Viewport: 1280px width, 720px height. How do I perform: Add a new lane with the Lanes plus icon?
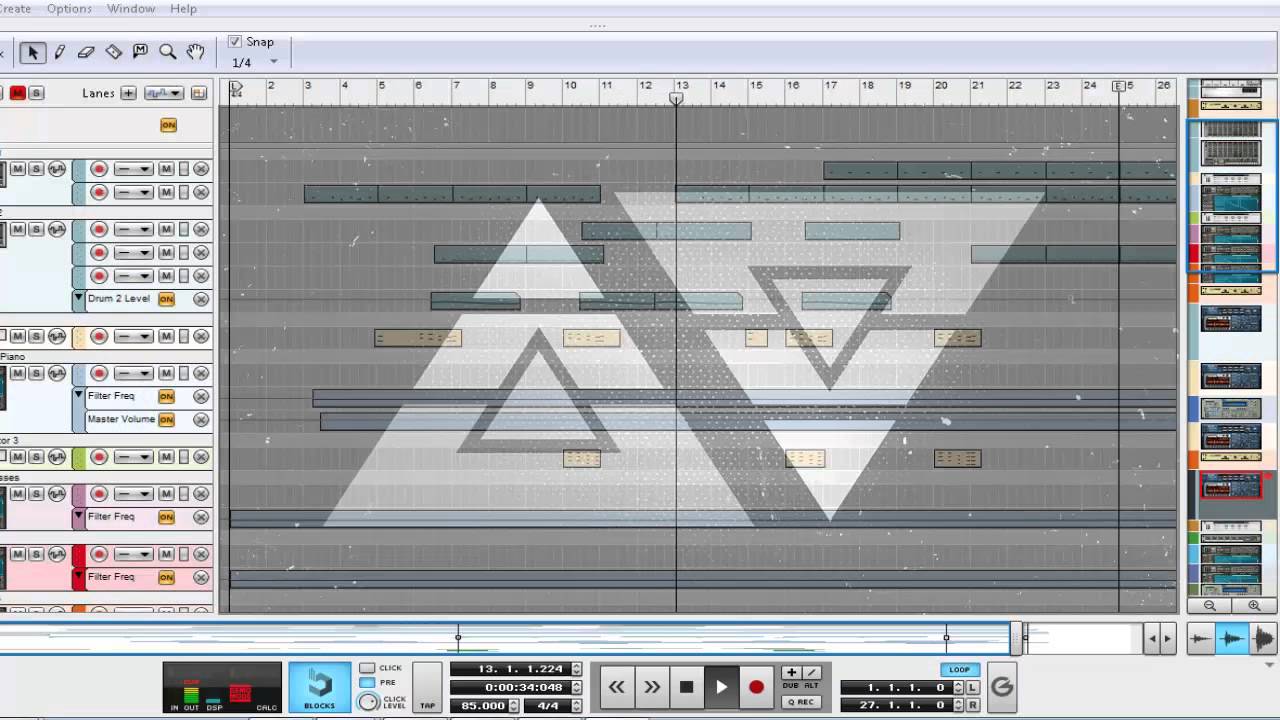point(128,93)
